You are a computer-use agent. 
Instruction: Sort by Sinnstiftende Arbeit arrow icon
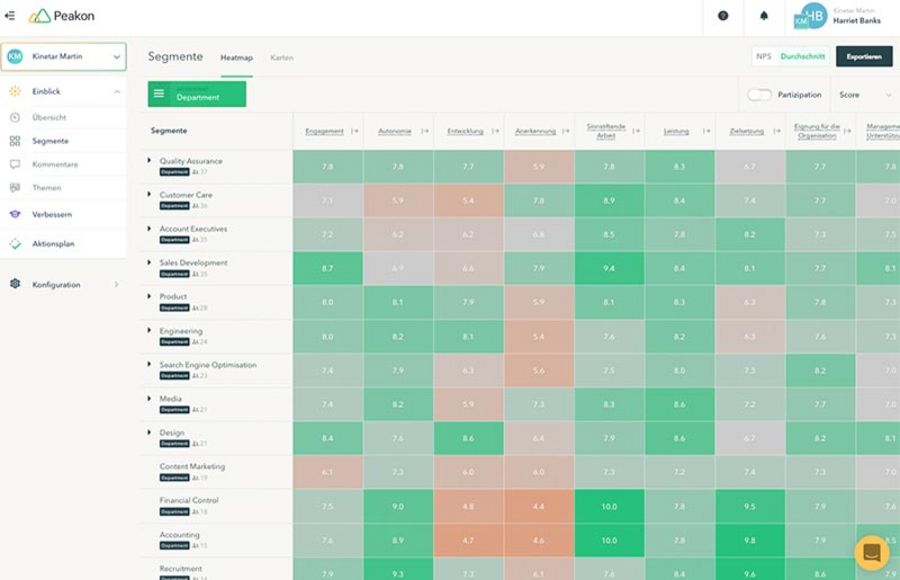636,131
